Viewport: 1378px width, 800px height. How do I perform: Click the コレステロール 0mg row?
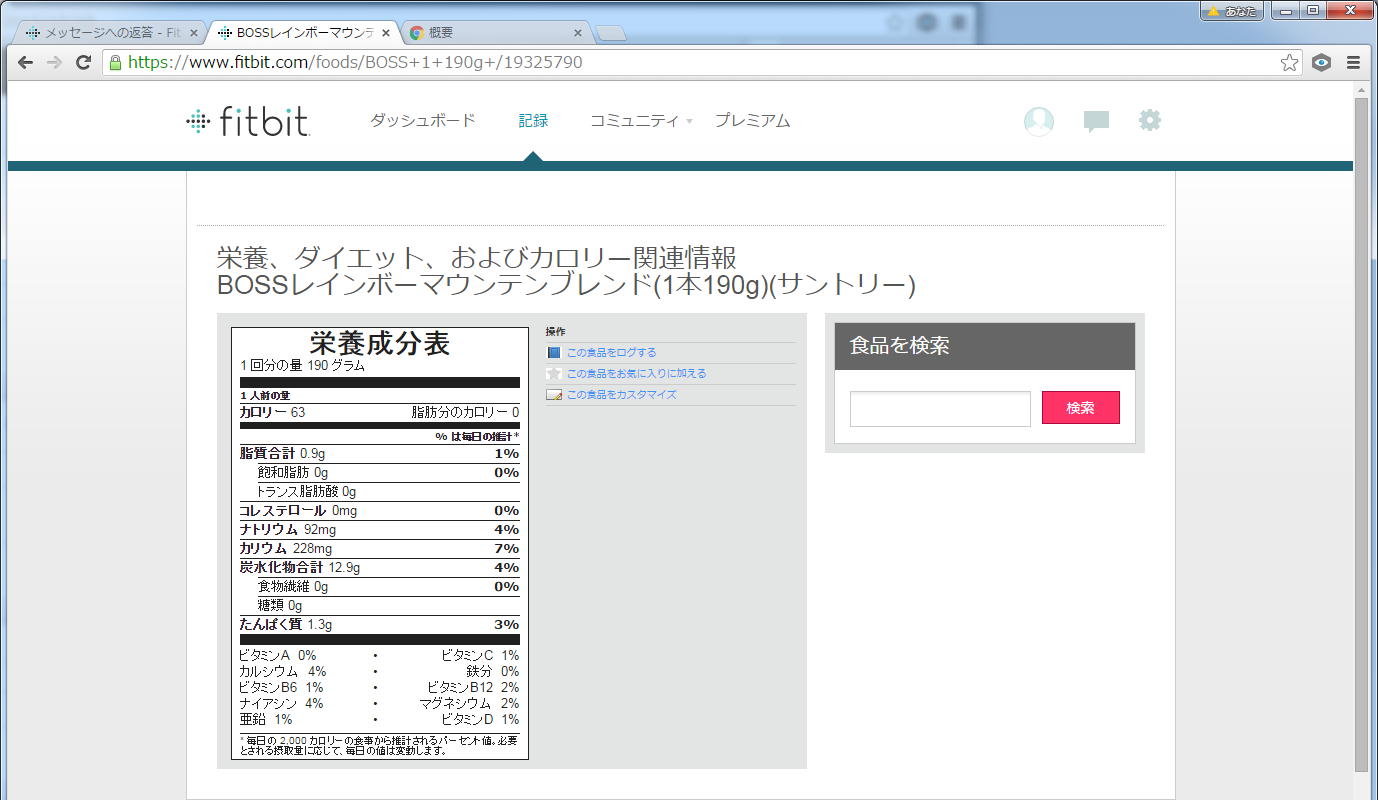(379, 510)
